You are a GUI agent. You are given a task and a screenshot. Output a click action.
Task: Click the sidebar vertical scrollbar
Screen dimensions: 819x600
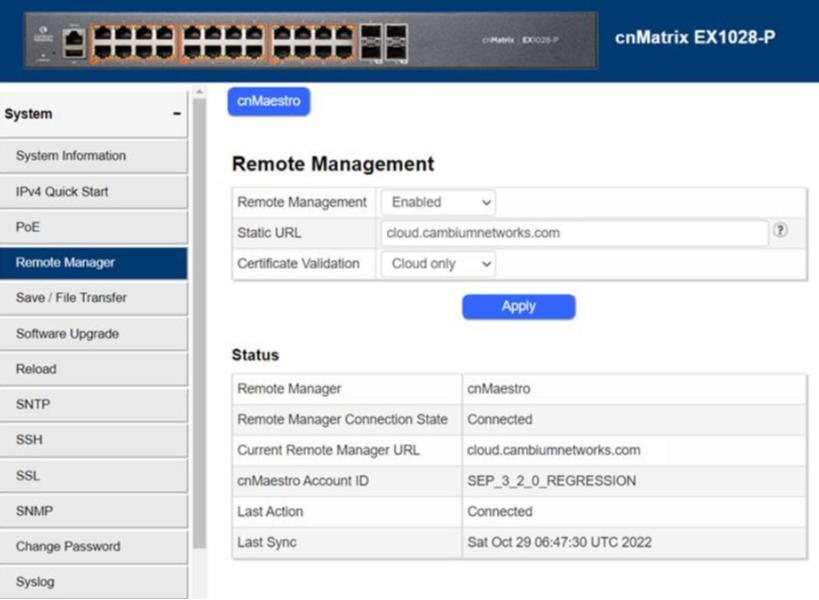pos(199,324)
